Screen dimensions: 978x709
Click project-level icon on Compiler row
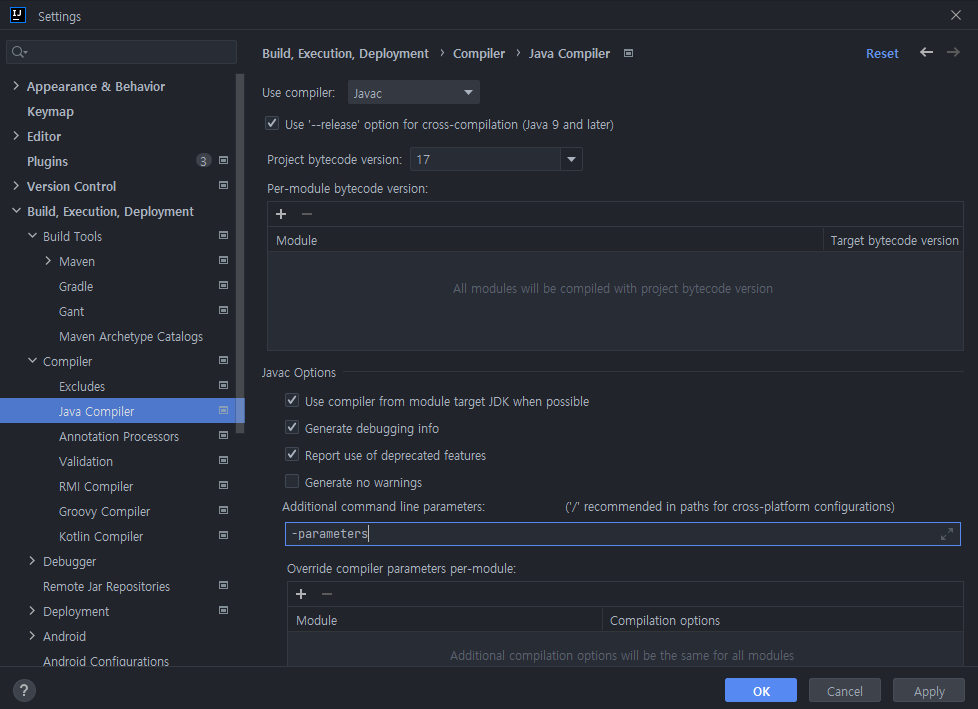pyautogui.click(x=223, y=360)
